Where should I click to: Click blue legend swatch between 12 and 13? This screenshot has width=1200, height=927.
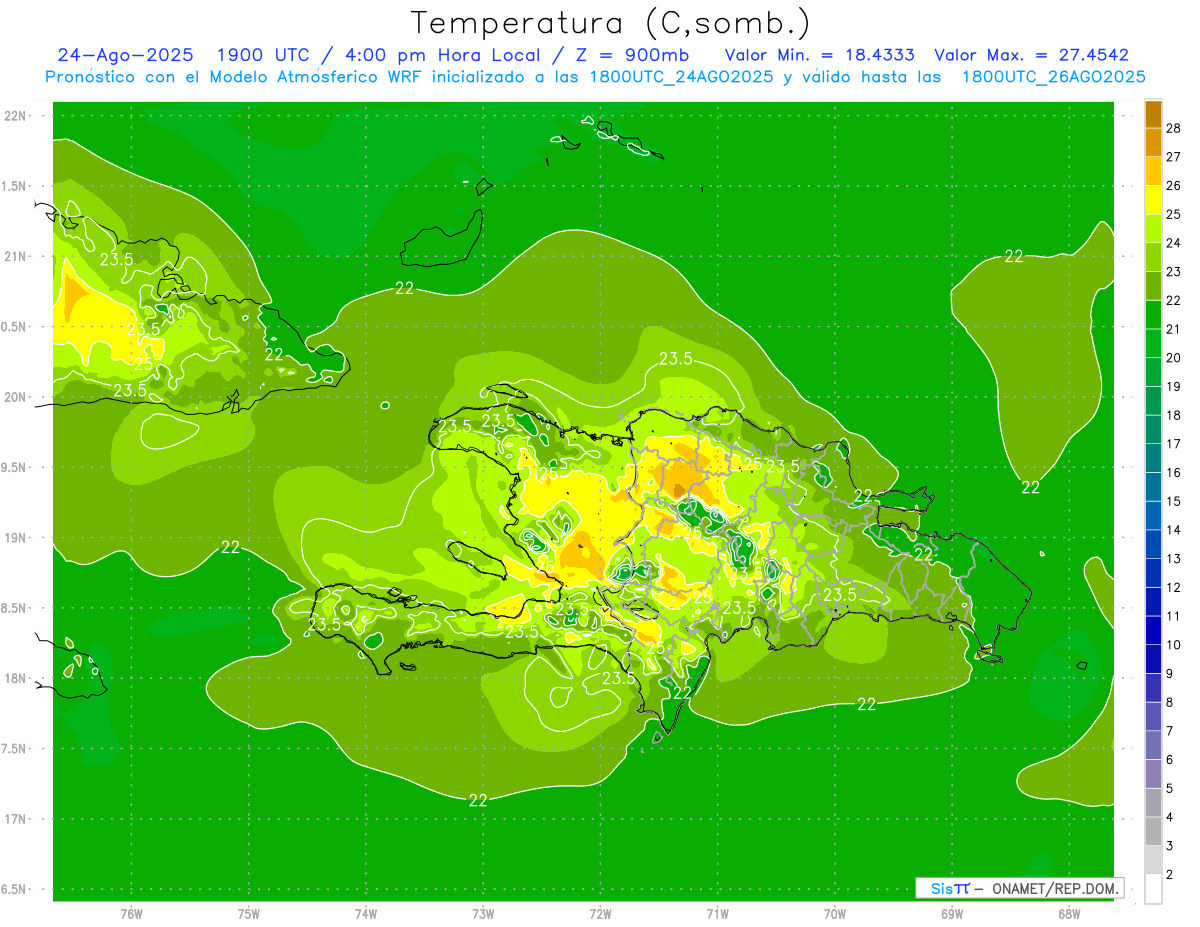[x=1153, y=573]
